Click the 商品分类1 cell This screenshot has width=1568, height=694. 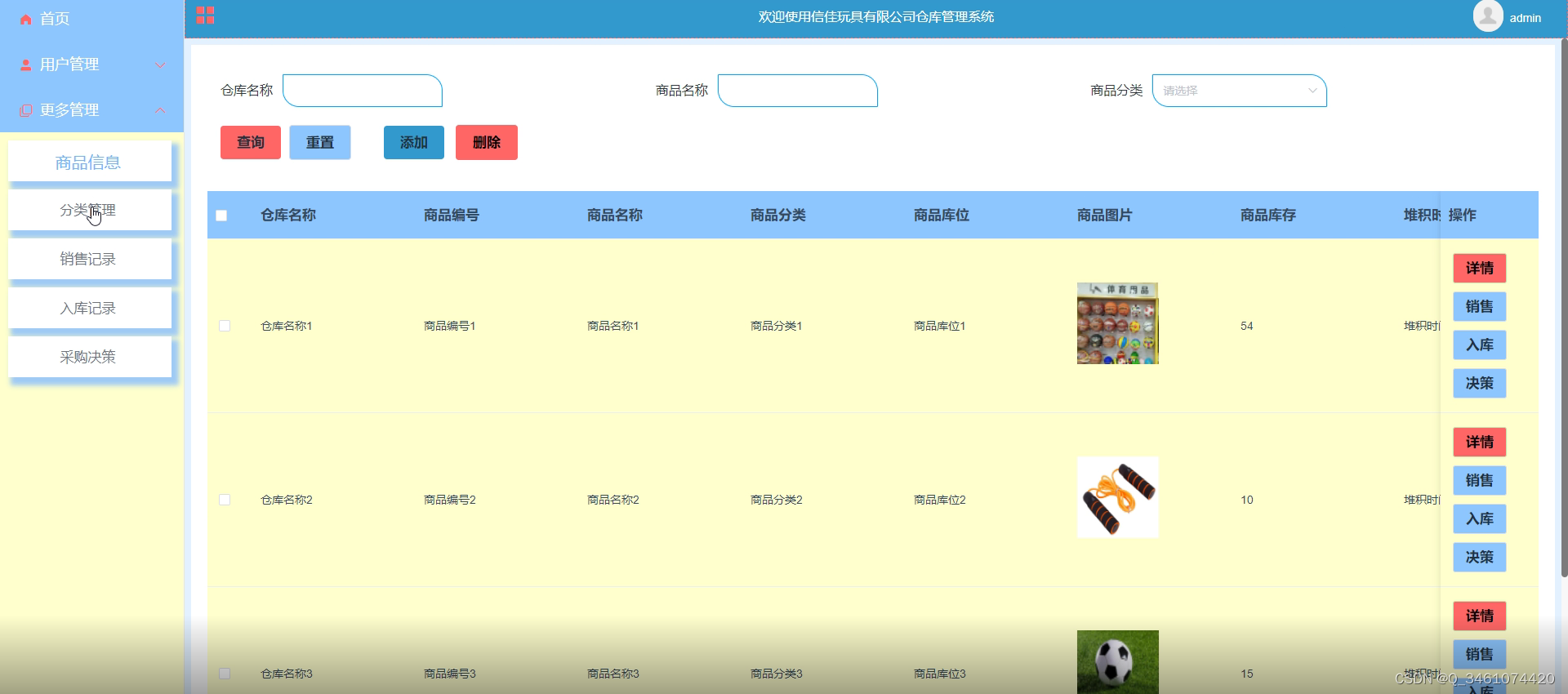(777, 326)
